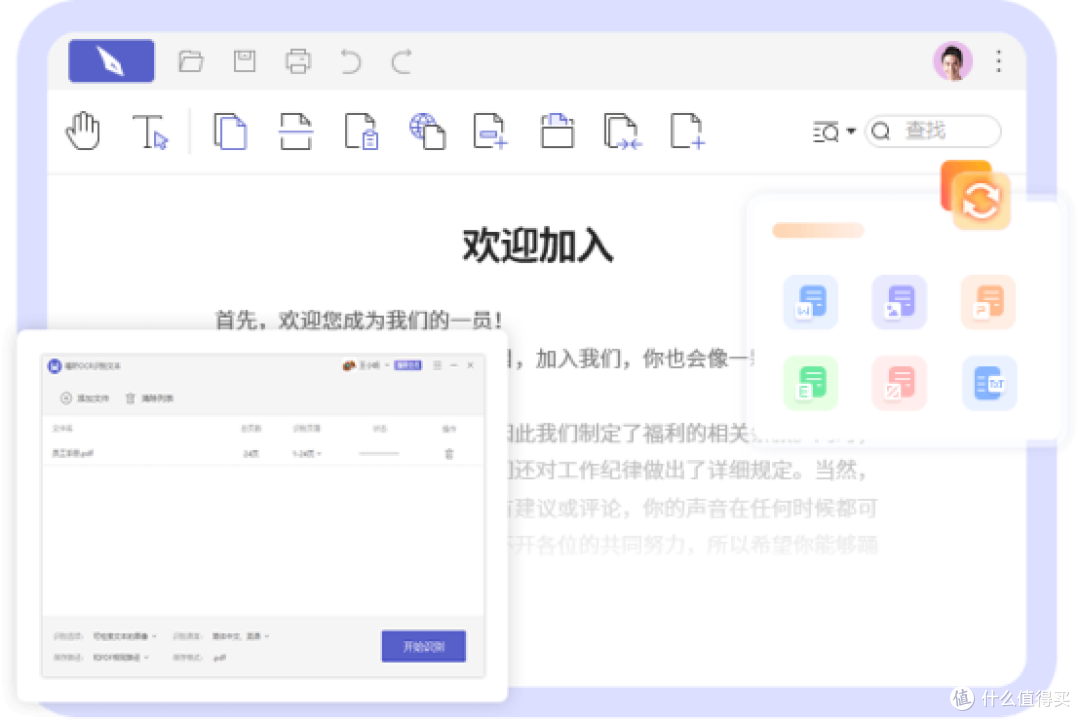Choose the purple image conversion icon
Image resolution: width=1080 pixels, height=721 pixels.
click(899, 302)
